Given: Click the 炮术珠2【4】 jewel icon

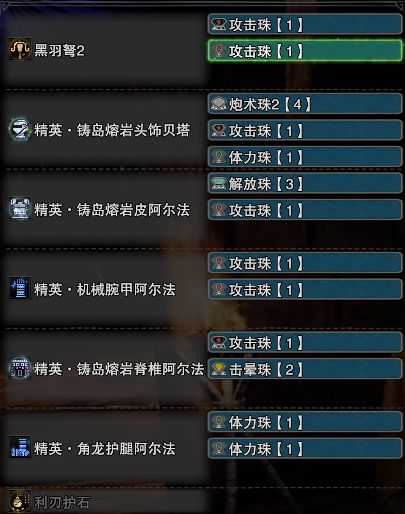Looking at the screenshot, I should pyautogui.click(x=219, y=104).
